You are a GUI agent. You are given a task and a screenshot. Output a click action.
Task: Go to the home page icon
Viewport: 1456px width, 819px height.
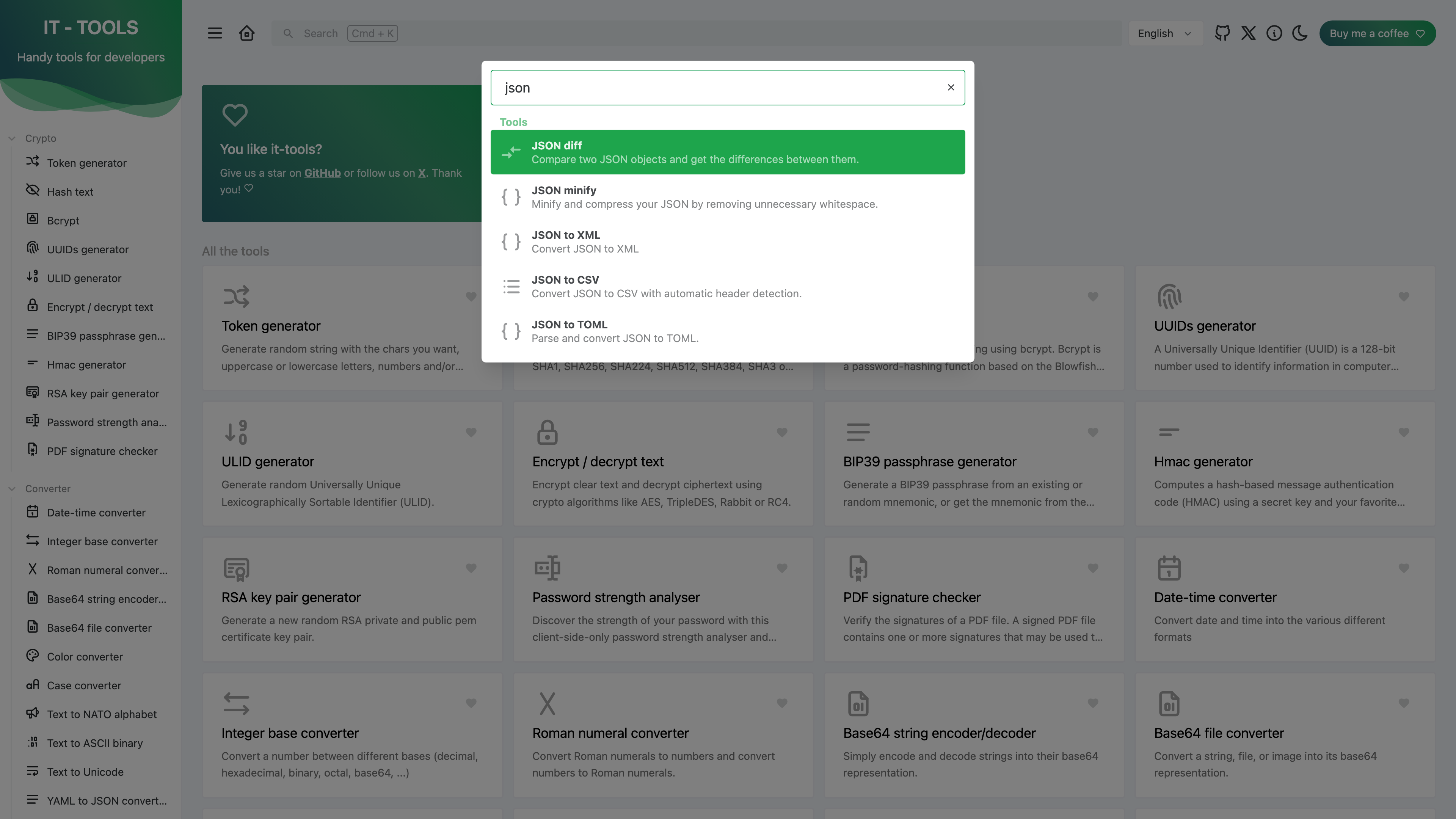coord(246,33)
